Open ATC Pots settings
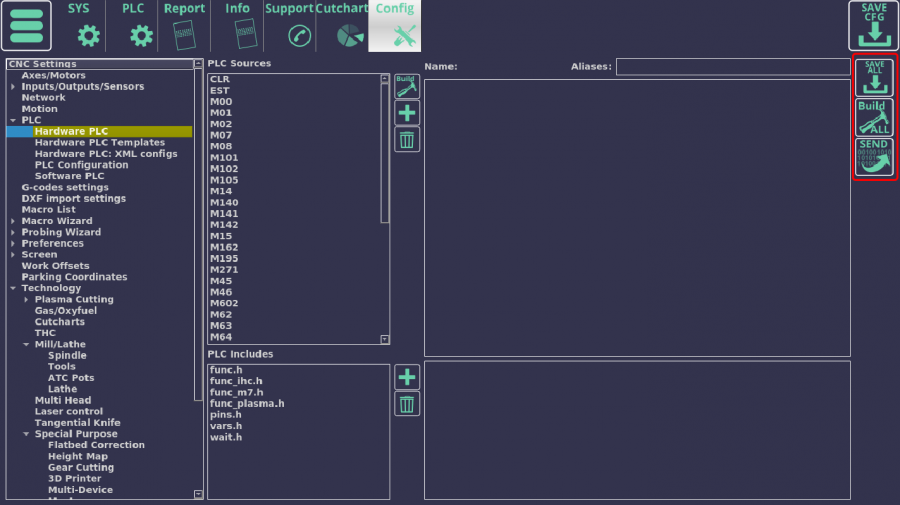 click(71, 378)
